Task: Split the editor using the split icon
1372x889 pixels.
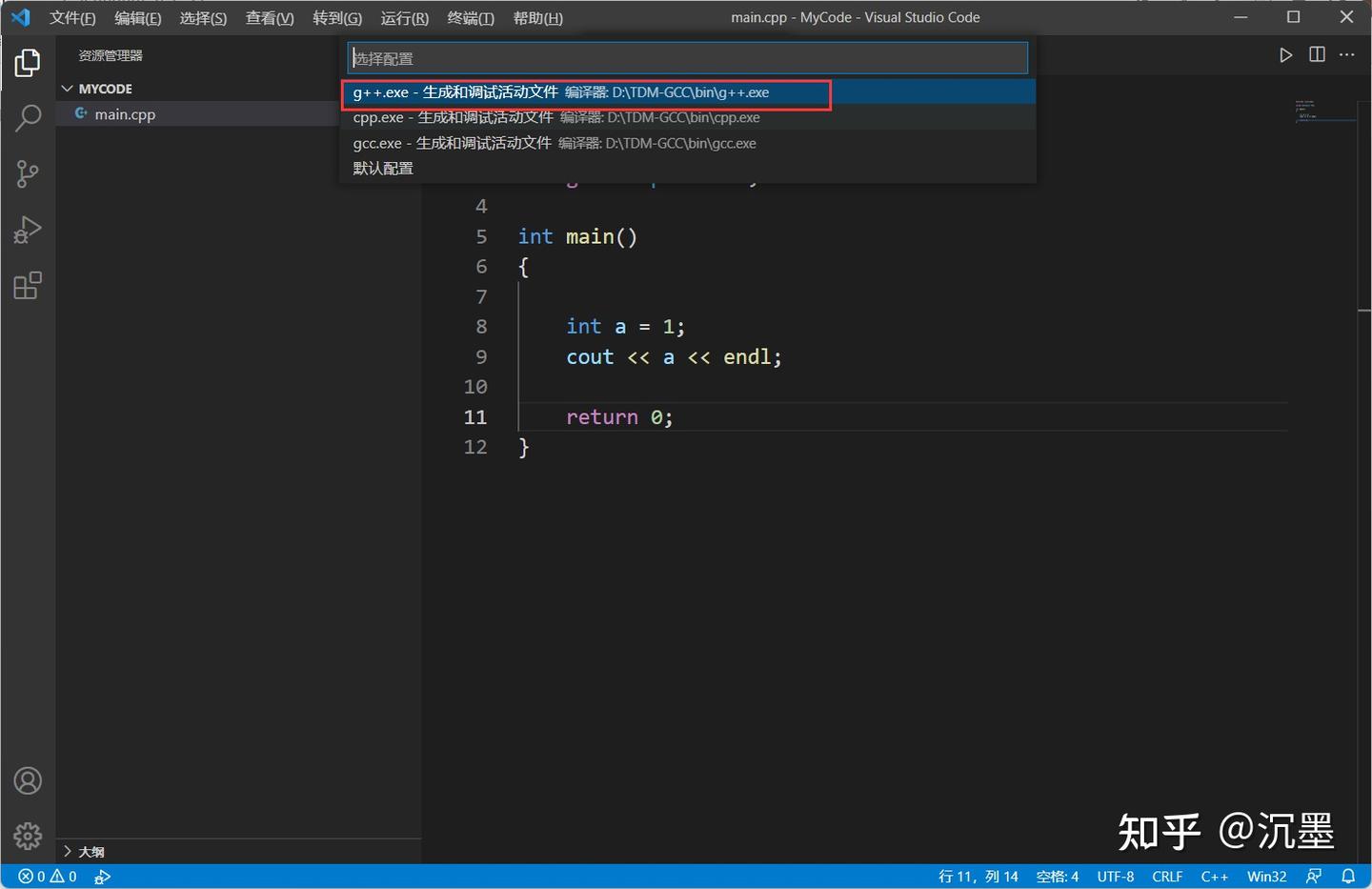Action: click(x=1317, y=54)
